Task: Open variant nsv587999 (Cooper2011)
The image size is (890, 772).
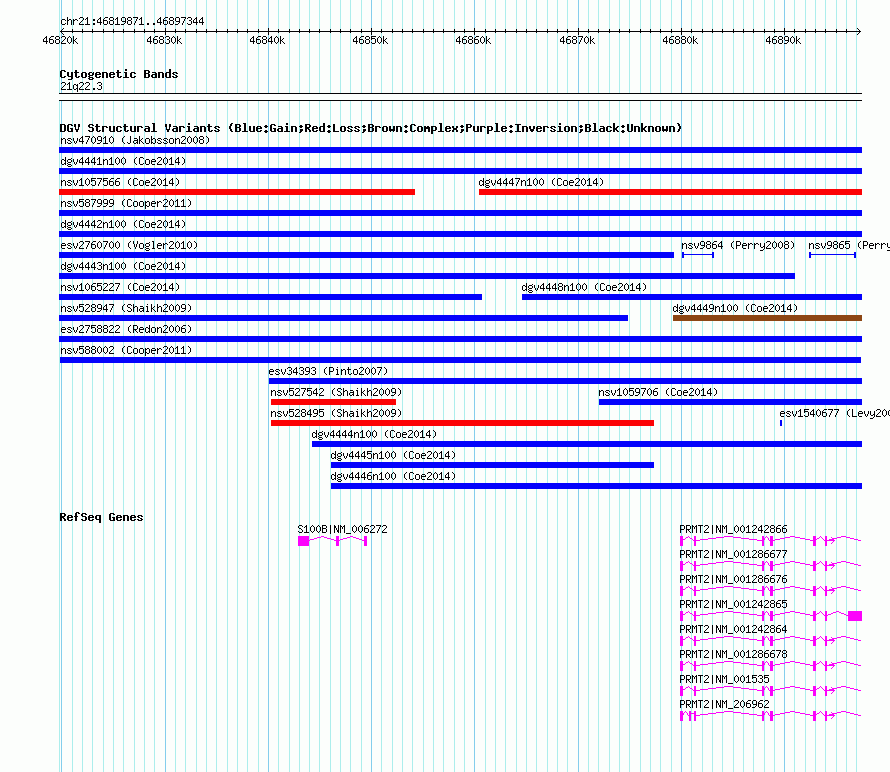Action: point(460,213)
